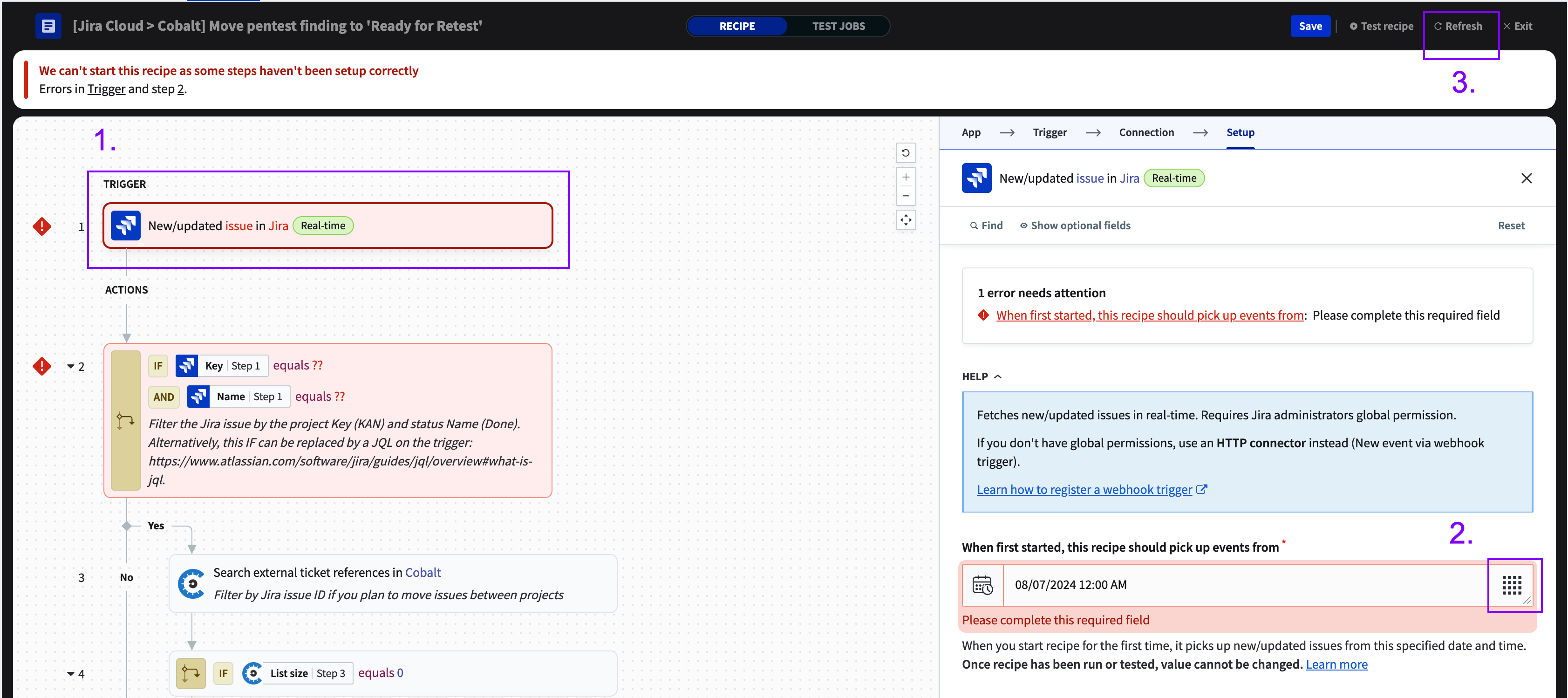Click the recipe title in the header

click(278, 26)
